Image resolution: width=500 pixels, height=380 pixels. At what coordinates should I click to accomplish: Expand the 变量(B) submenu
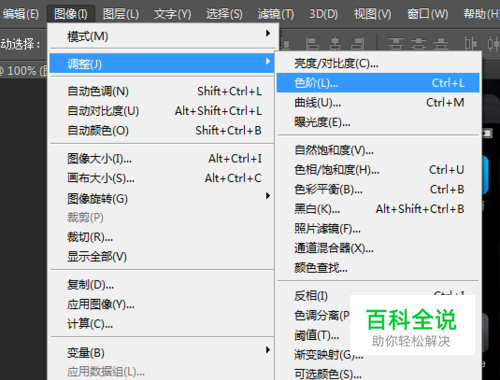pyautogui.click(x=162, y=352)
